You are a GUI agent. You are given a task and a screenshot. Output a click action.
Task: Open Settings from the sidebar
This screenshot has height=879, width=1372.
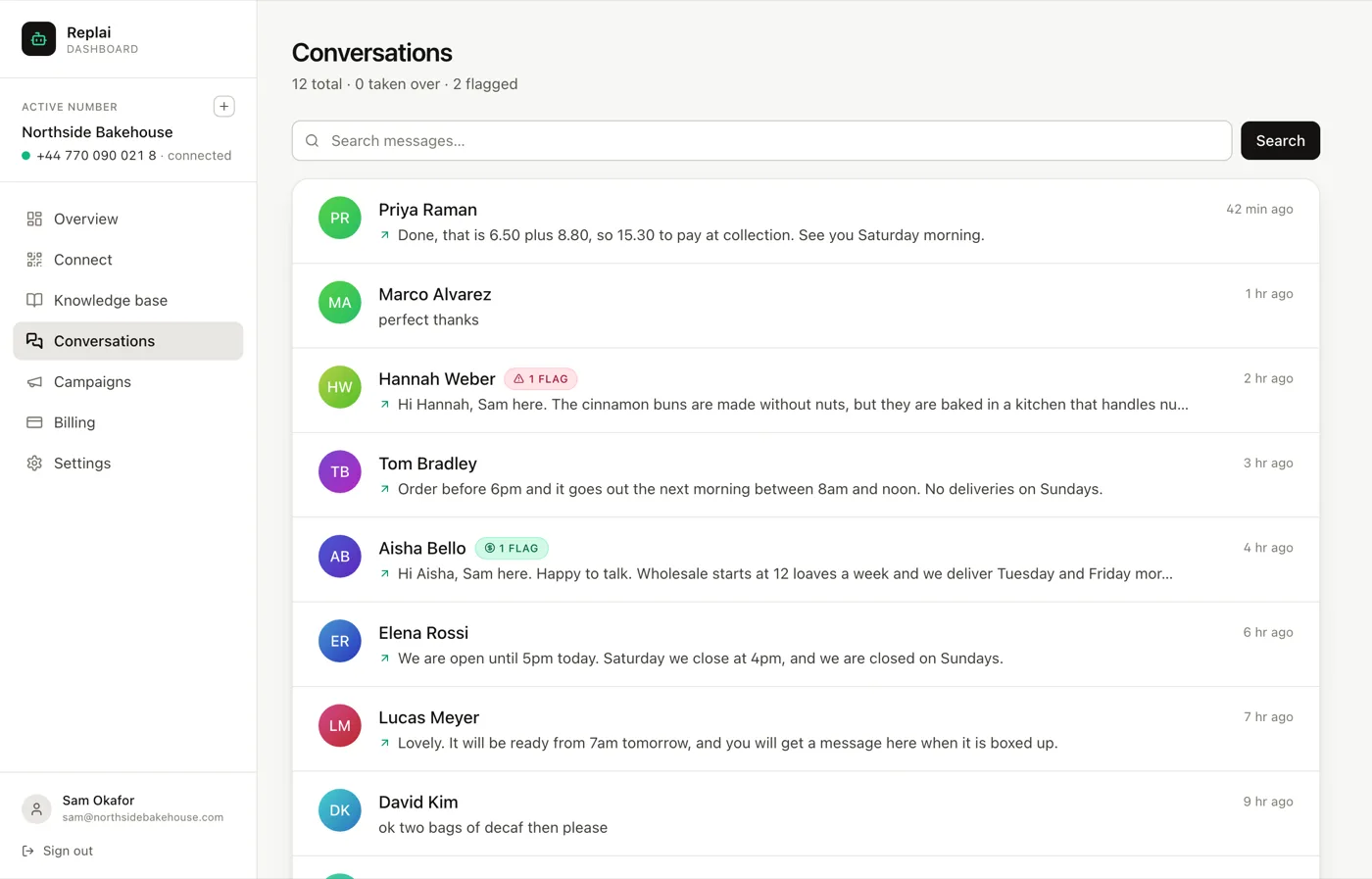128,464
